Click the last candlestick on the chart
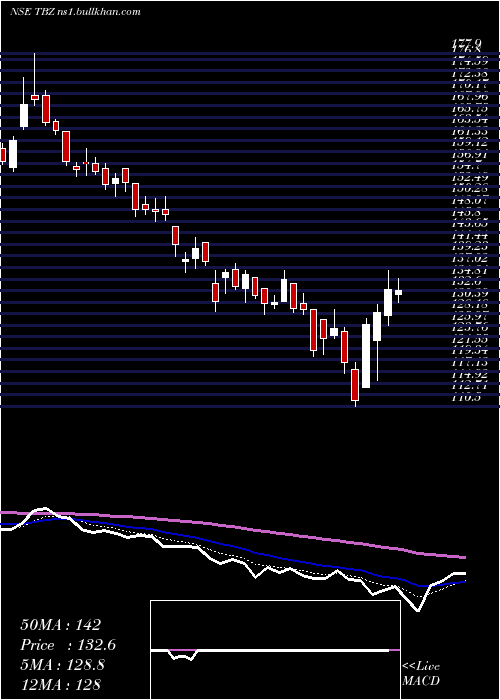 pyautogui.click(x=398, y=292)
